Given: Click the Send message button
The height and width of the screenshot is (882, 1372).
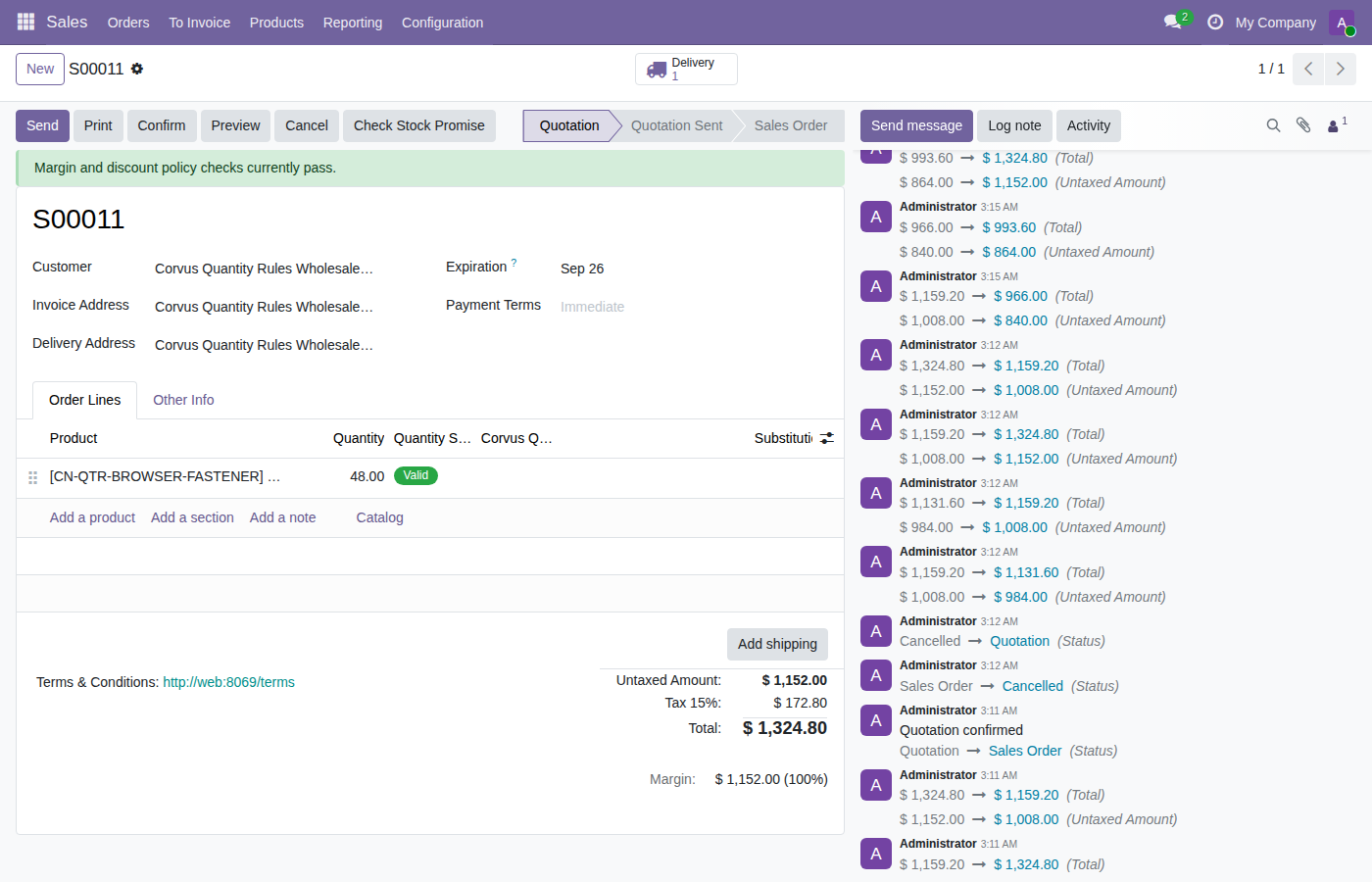Looking at the screenshot, I should tap(916, 125).
